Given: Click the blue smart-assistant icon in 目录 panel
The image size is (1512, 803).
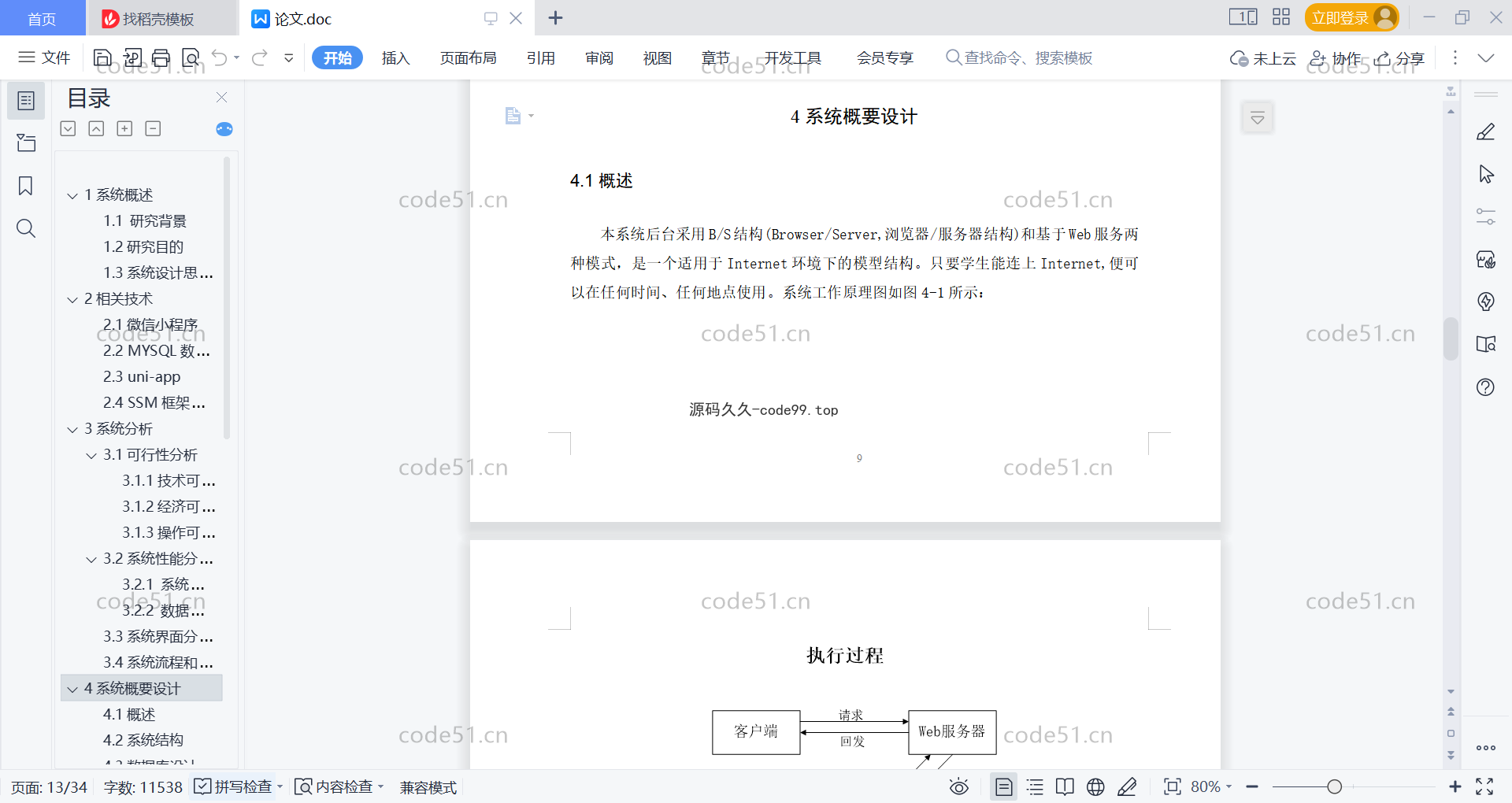Looking at the screenshot, I should point(224,129).
